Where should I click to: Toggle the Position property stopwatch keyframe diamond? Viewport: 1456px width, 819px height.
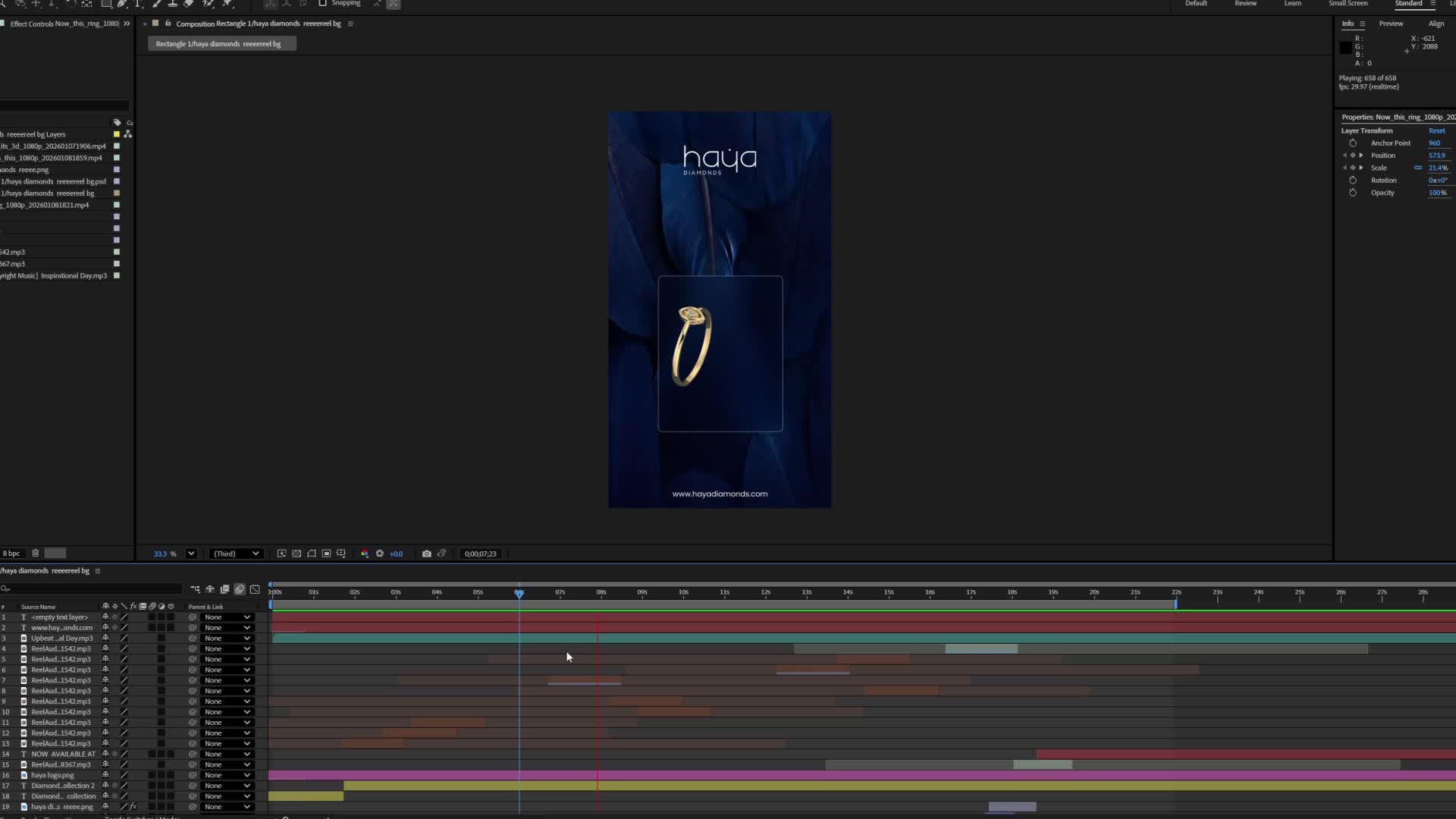click(1353, 155)
